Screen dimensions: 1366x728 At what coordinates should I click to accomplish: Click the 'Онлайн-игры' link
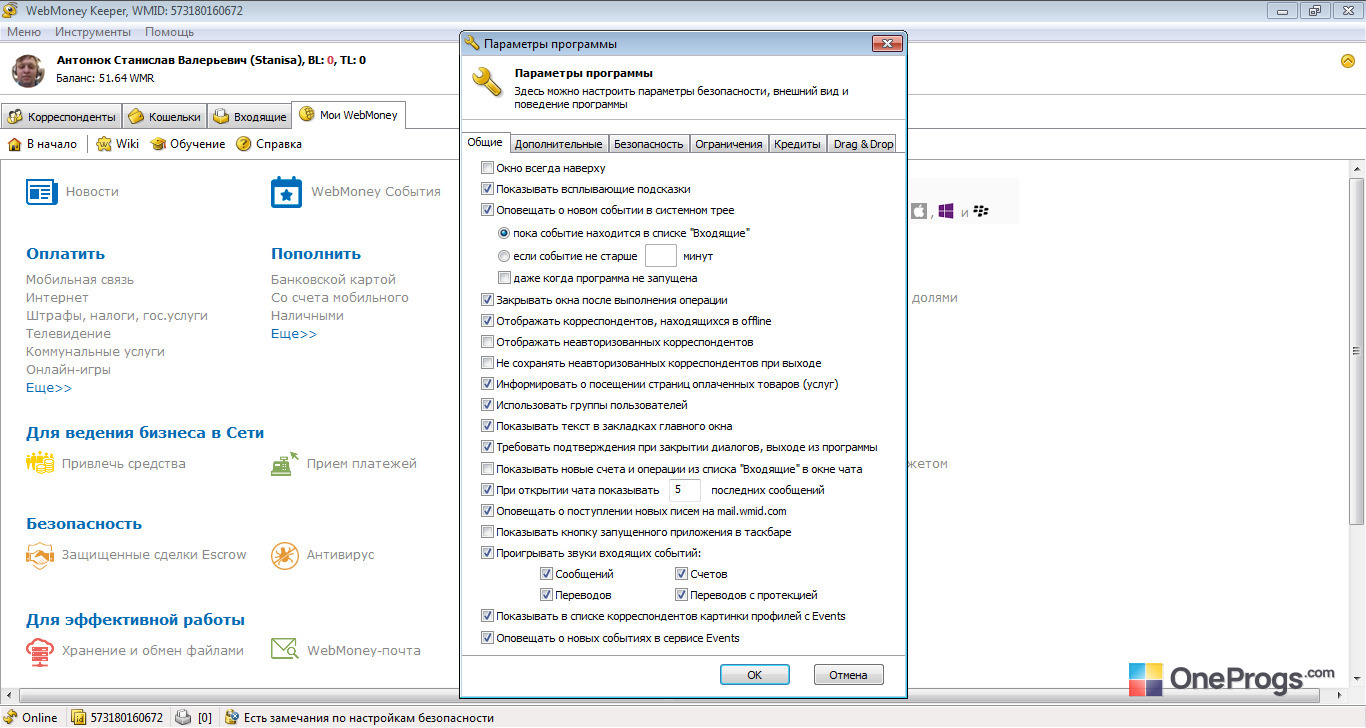[x=69, y=370]
